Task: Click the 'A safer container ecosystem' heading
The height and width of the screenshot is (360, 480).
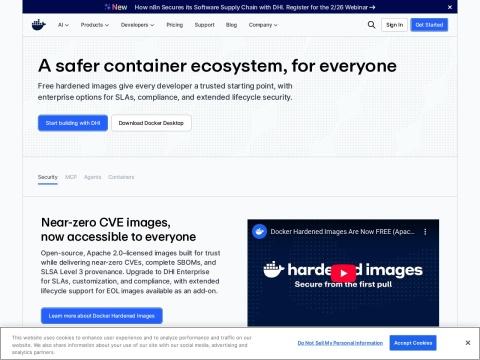Action: [217, 66]
